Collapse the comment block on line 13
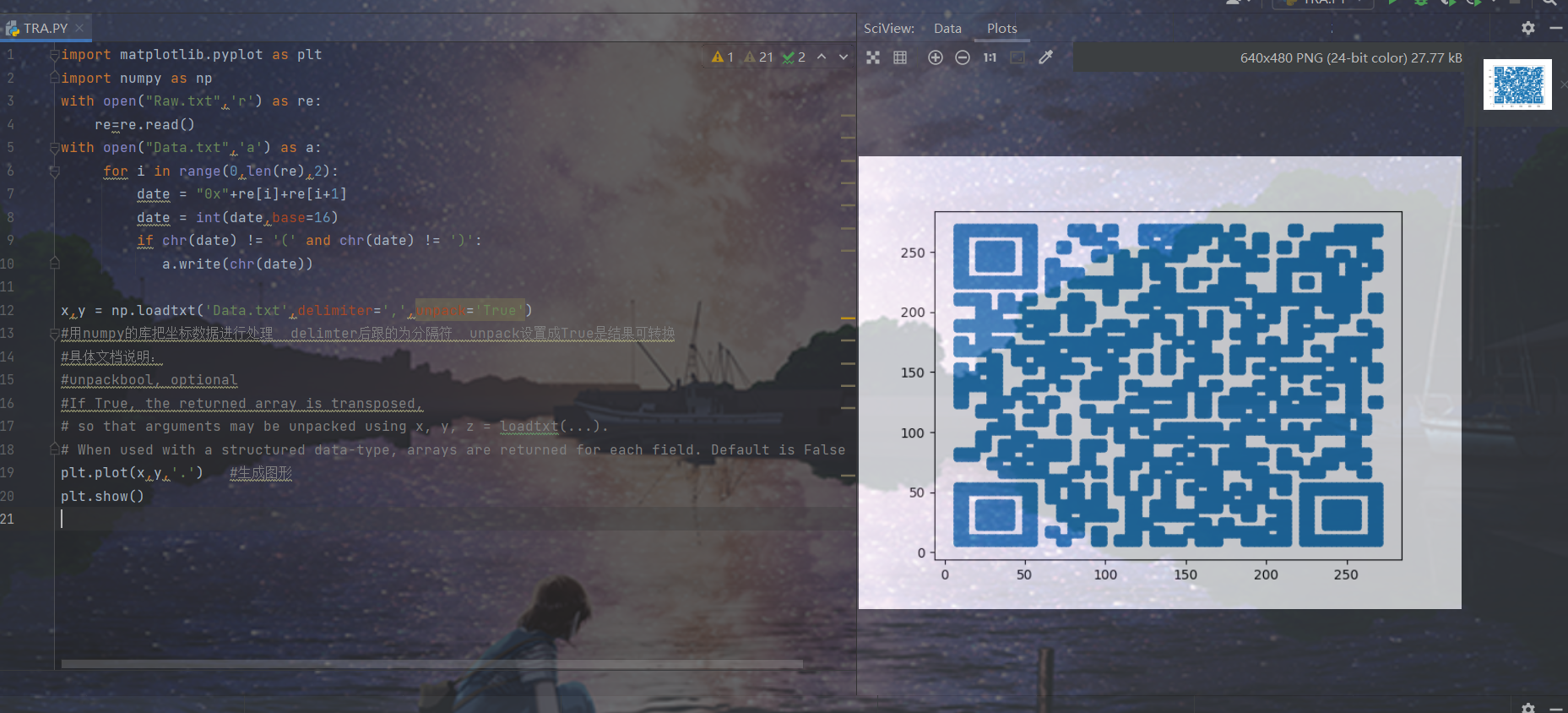This screenshot has height=713, width=1568. pyautogui.click(x=54, y=334)
